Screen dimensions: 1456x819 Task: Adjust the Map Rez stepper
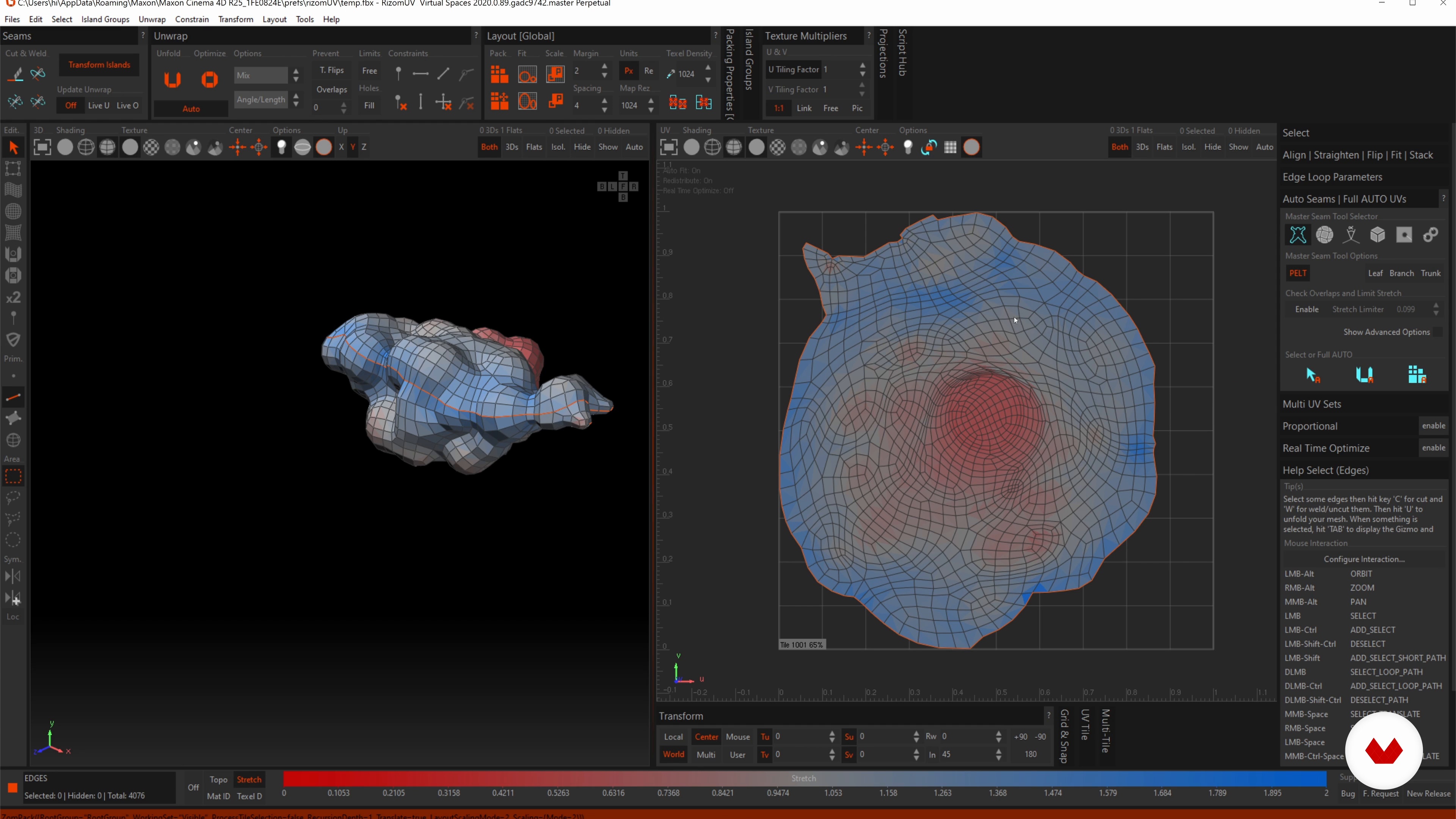[x=651, y=105]
